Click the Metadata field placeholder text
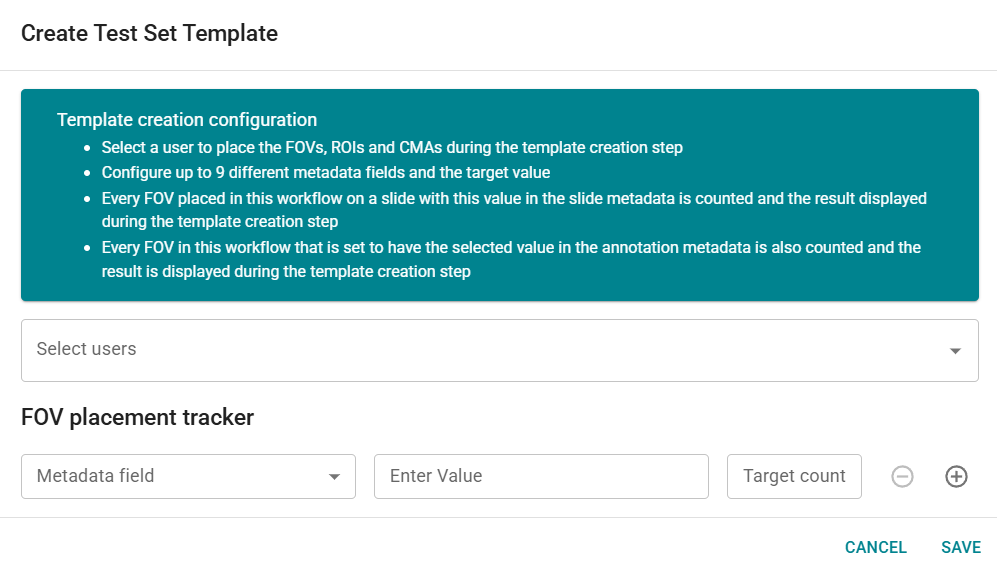Viewport: 997px width, 567px height. click(95, 476)
